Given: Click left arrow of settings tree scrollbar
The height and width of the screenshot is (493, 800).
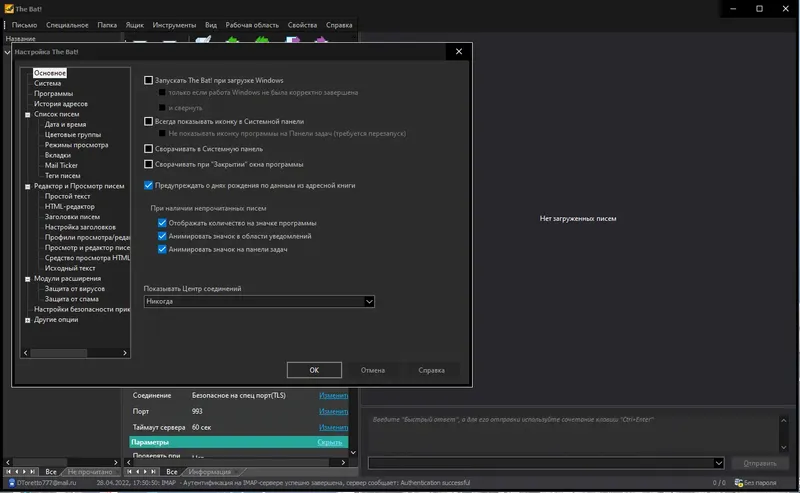Looking at the screenshot, I should click(26, 353).
